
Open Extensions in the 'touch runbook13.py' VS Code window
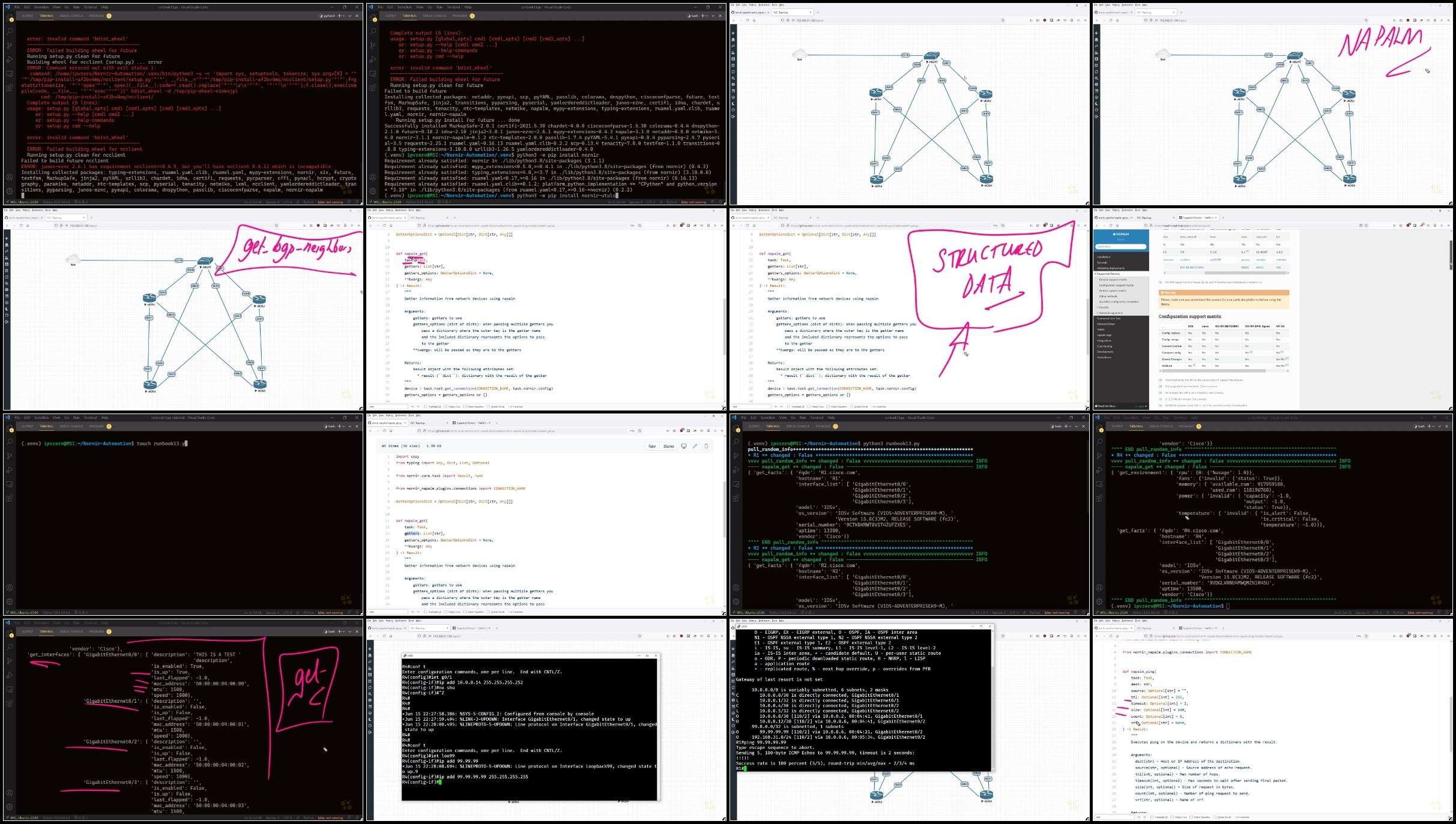point(10,498)
